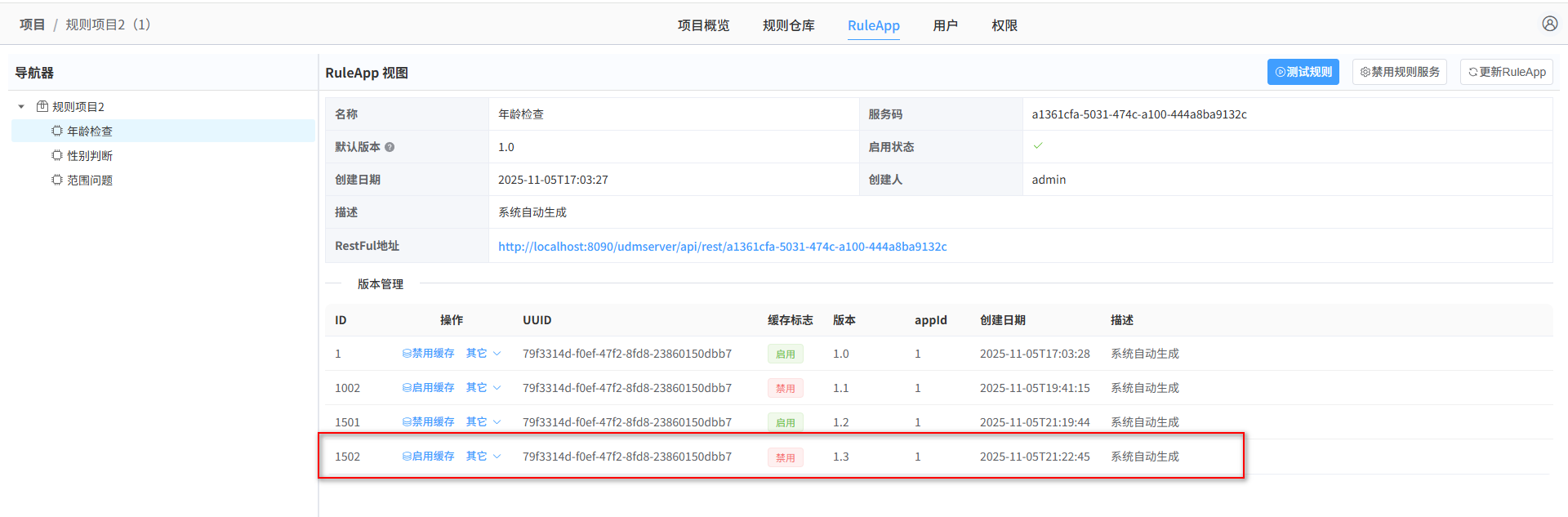Select 年龄检查 in the navigator tree
1568x517 pixels.
90,131
